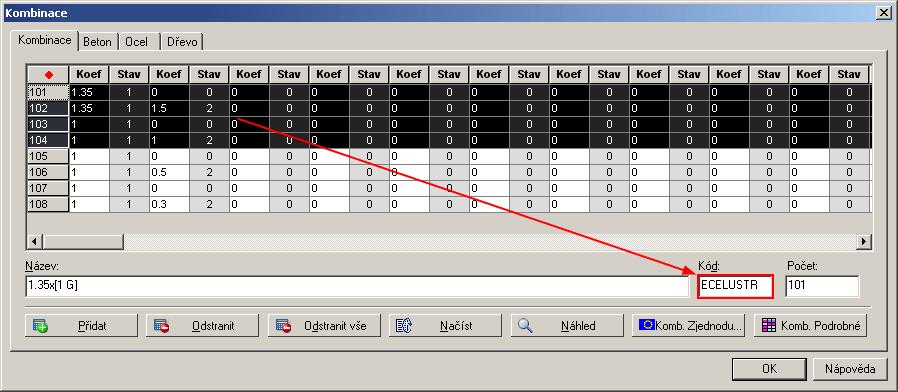
Task: Click second Stav cell 2 in row 106
Action: 210,172
